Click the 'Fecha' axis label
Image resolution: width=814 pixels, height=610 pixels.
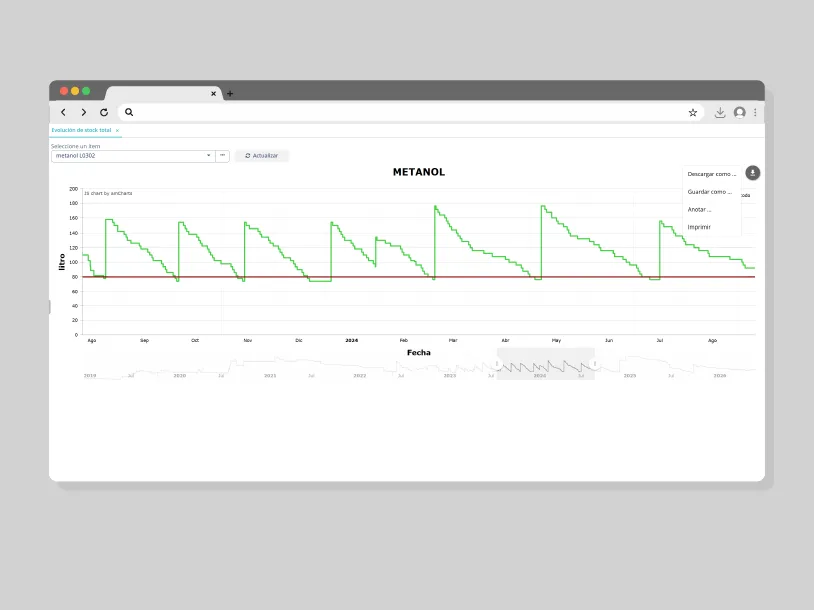[418, 353]
